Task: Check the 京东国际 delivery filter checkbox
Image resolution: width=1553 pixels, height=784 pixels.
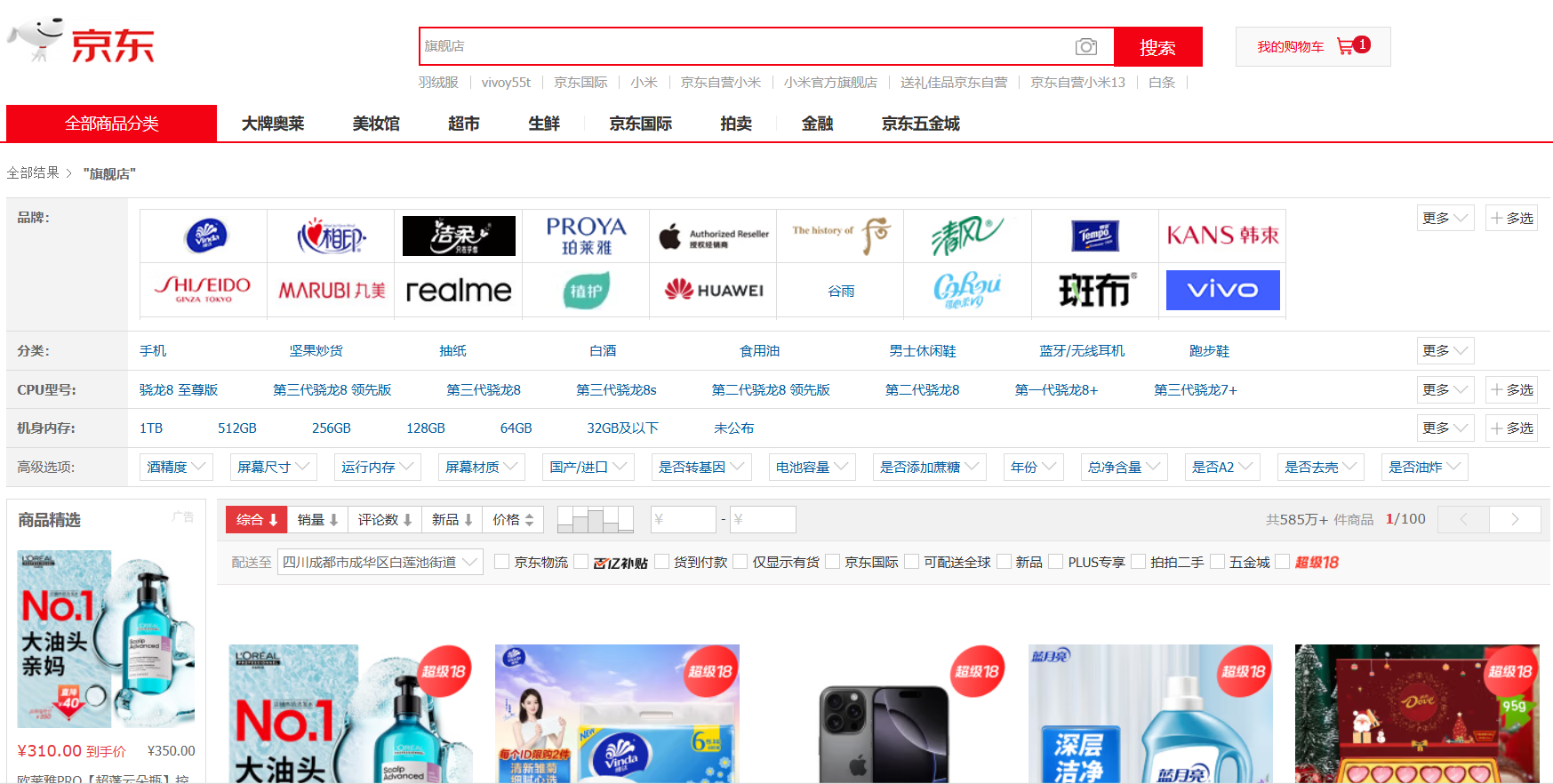Action: pyautogui.click(x=833, y=562)
